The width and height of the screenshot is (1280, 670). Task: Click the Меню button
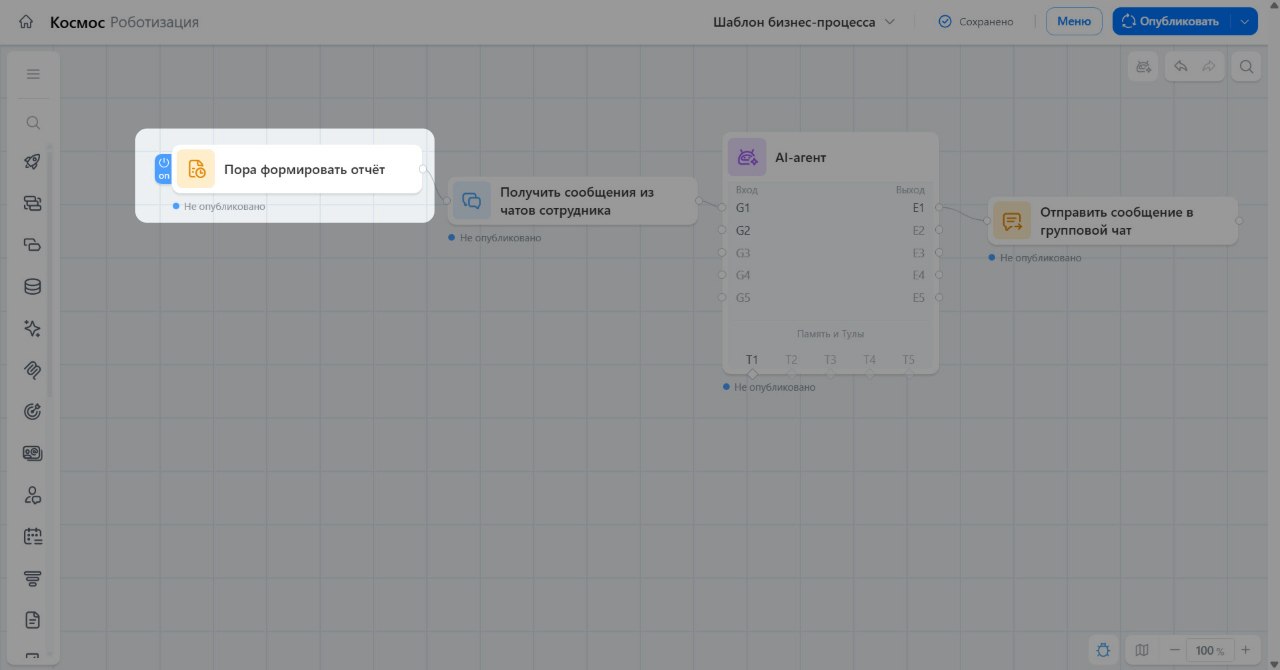[x=1074, y=22]
